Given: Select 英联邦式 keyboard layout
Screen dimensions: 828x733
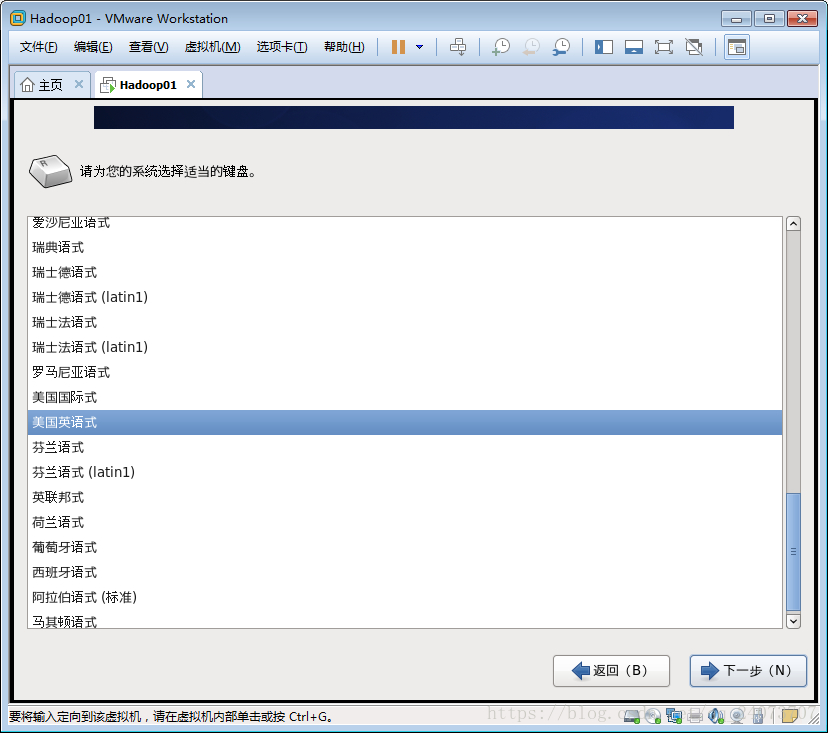Looking at the screenshot, I should pos(404,497).
